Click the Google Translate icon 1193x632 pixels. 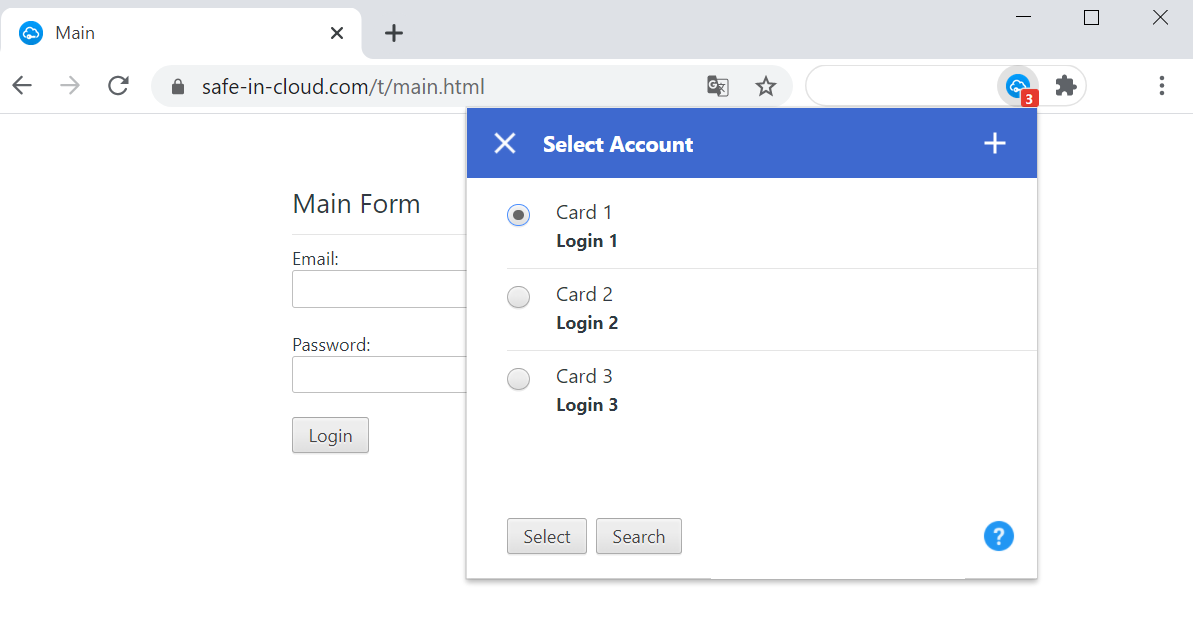point(717,87)
